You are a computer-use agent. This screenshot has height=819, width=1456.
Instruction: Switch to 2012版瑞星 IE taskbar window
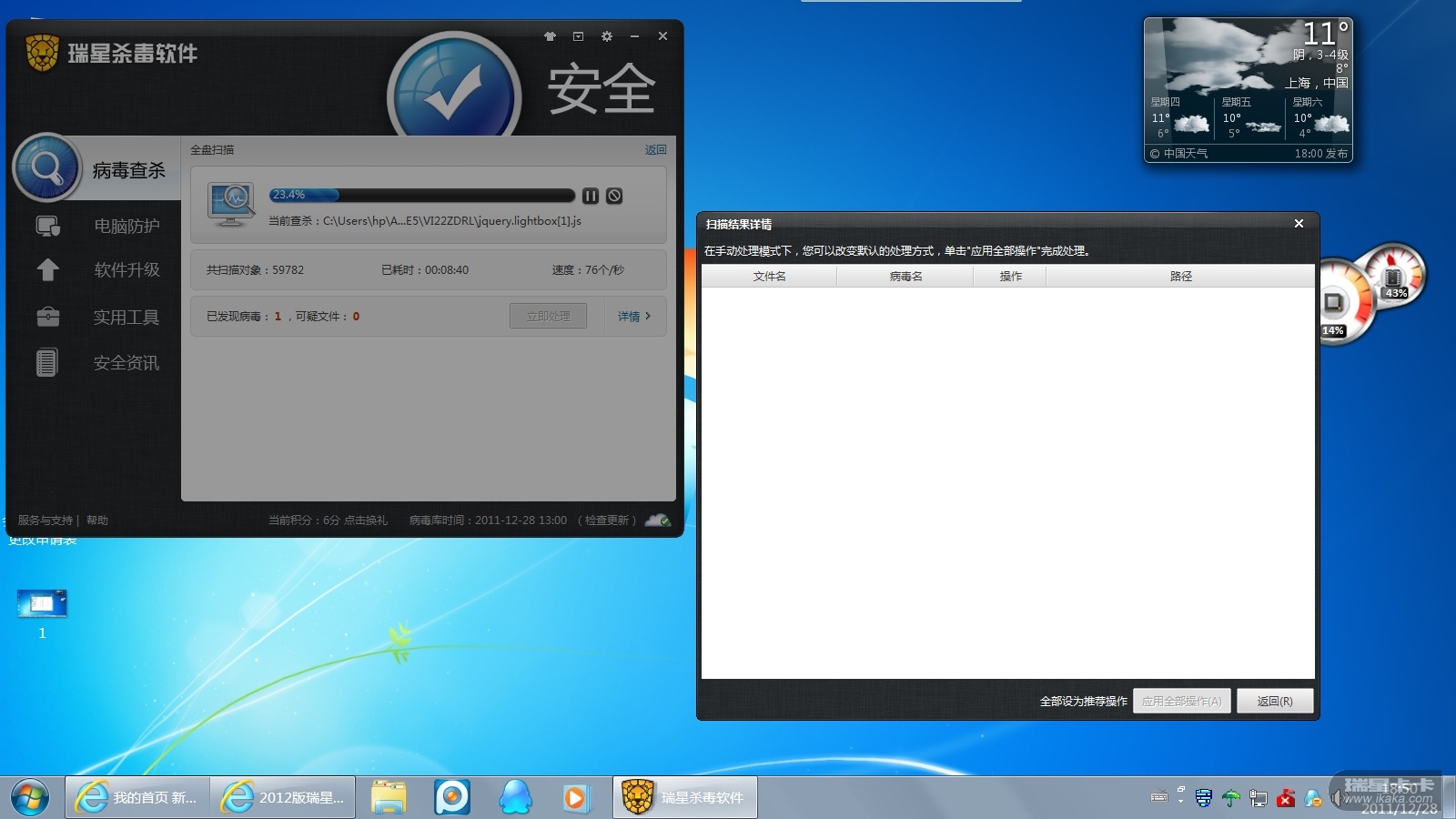point(283,797)
